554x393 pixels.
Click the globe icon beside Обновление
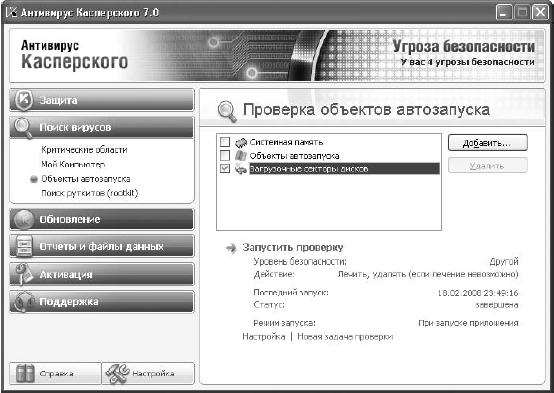[x=24, y=219]
